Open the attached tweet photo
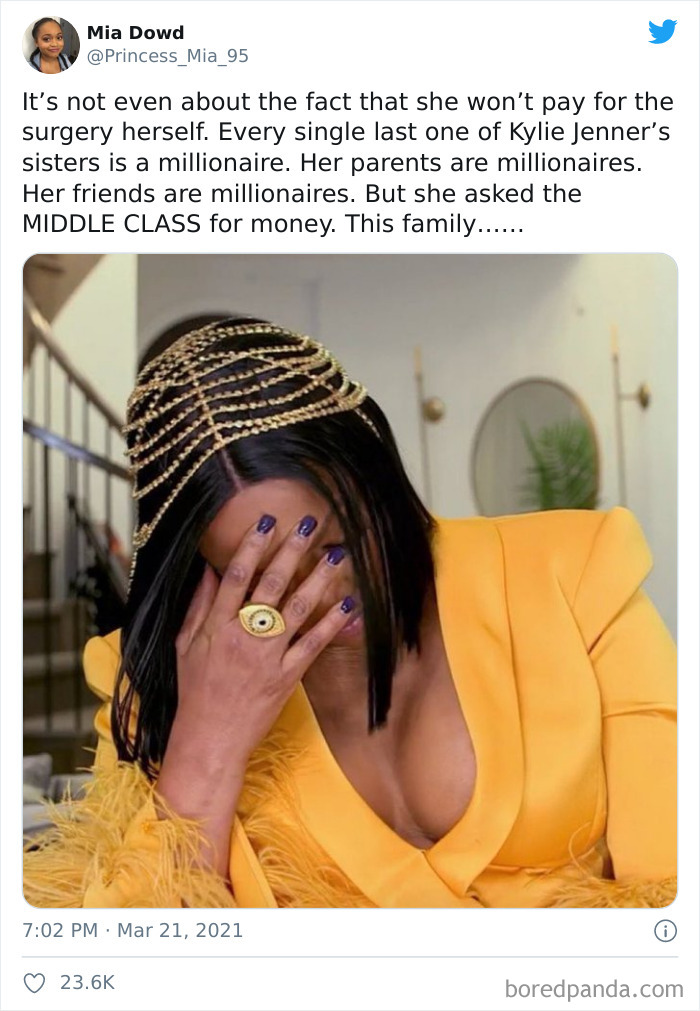The width and height of the screenshot is (700, 1011). [x=350, y=580]
